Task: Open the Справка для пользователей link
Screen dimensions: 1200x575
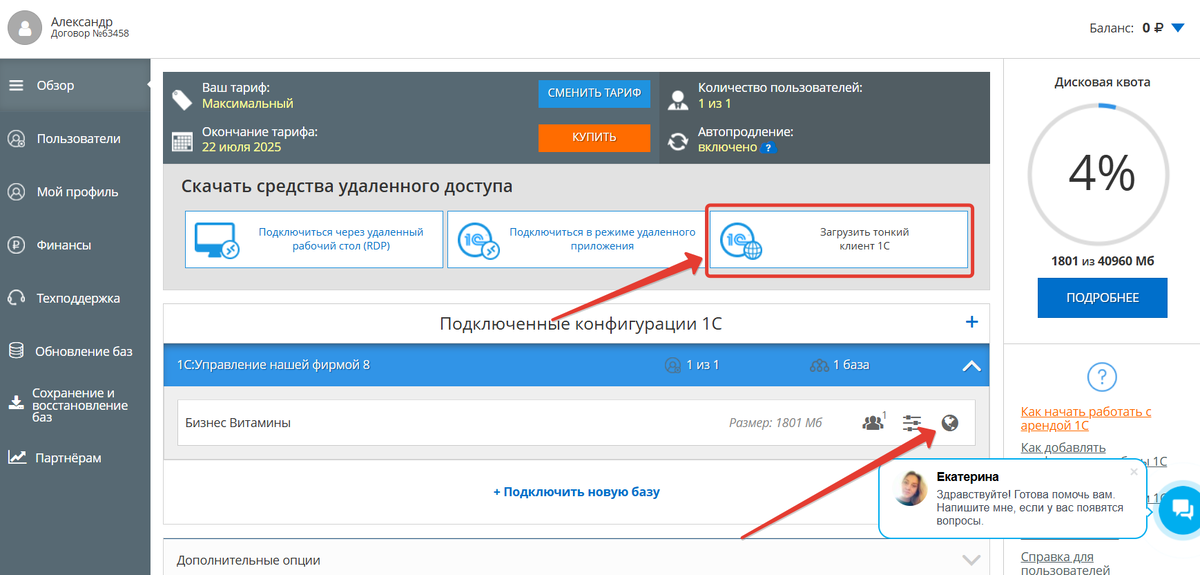Action: click(1065, 563)
